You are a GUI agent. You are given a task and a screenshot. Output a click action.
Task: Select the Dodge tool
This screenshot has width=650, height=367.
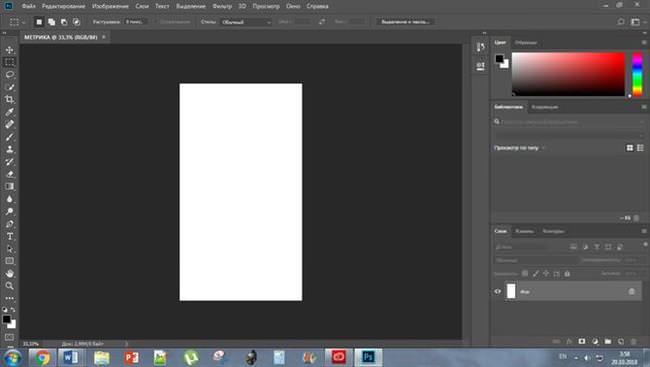(x=10, y=211)
